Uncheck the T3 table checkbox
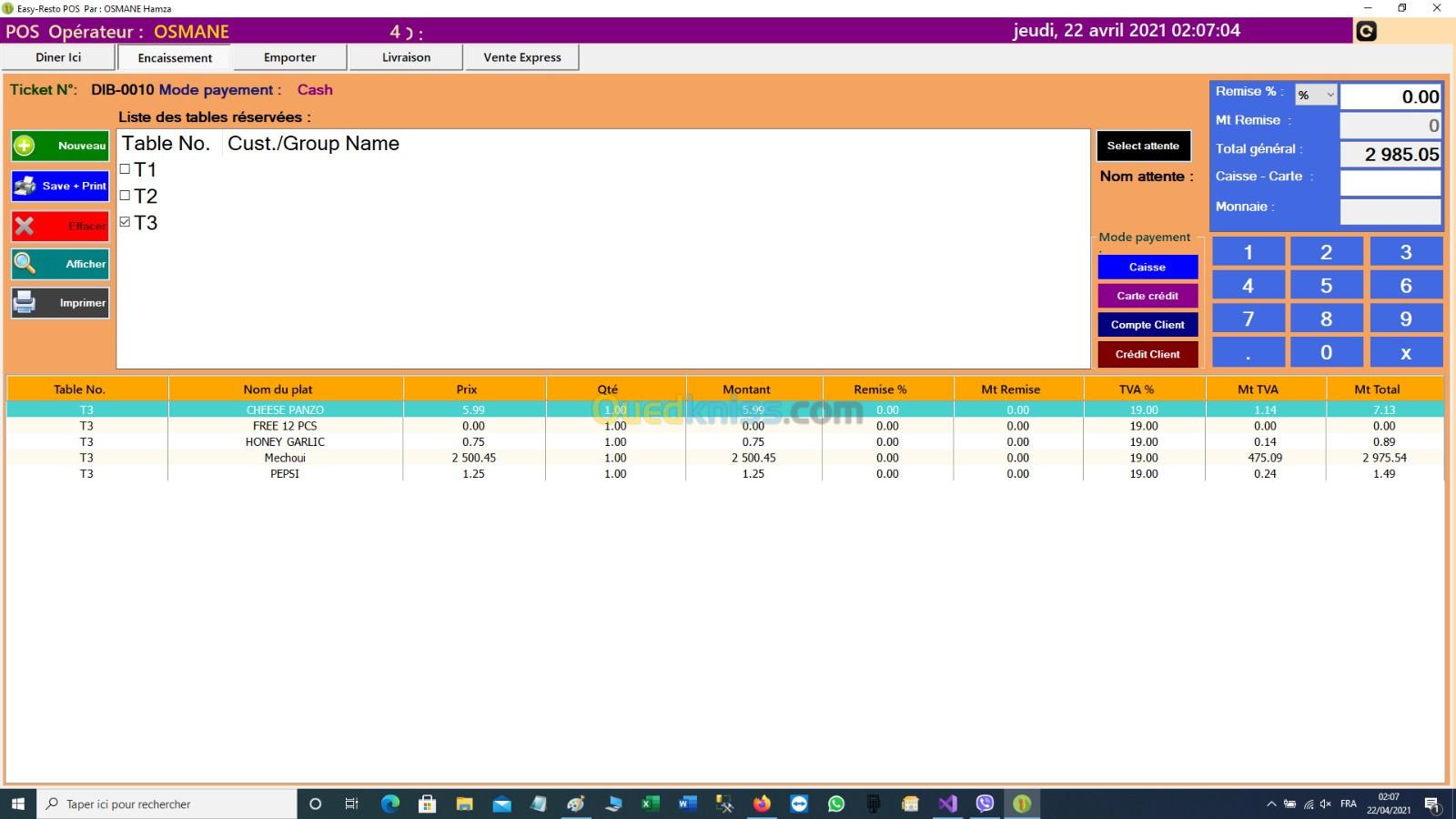 (x=126, y=222)
